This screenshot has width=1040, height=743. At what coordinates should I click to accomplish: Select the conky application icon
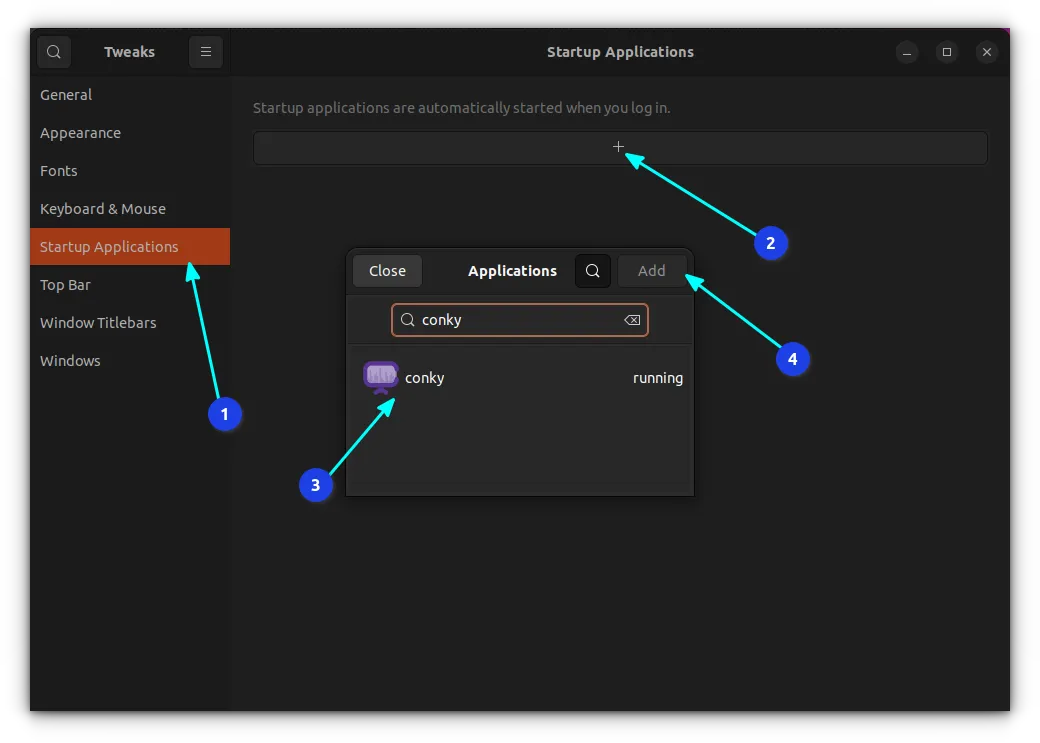click(x=381, y=377)
